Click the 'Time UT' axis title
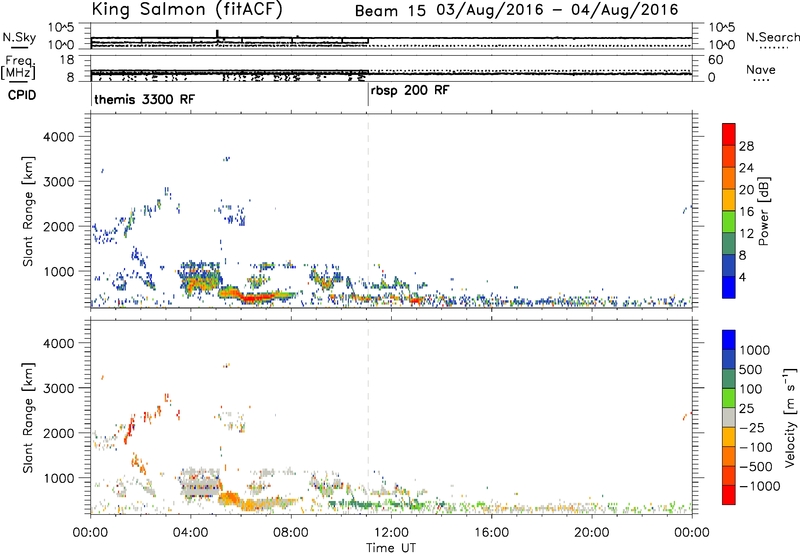The image size is (800, 554). pos(391,548)
